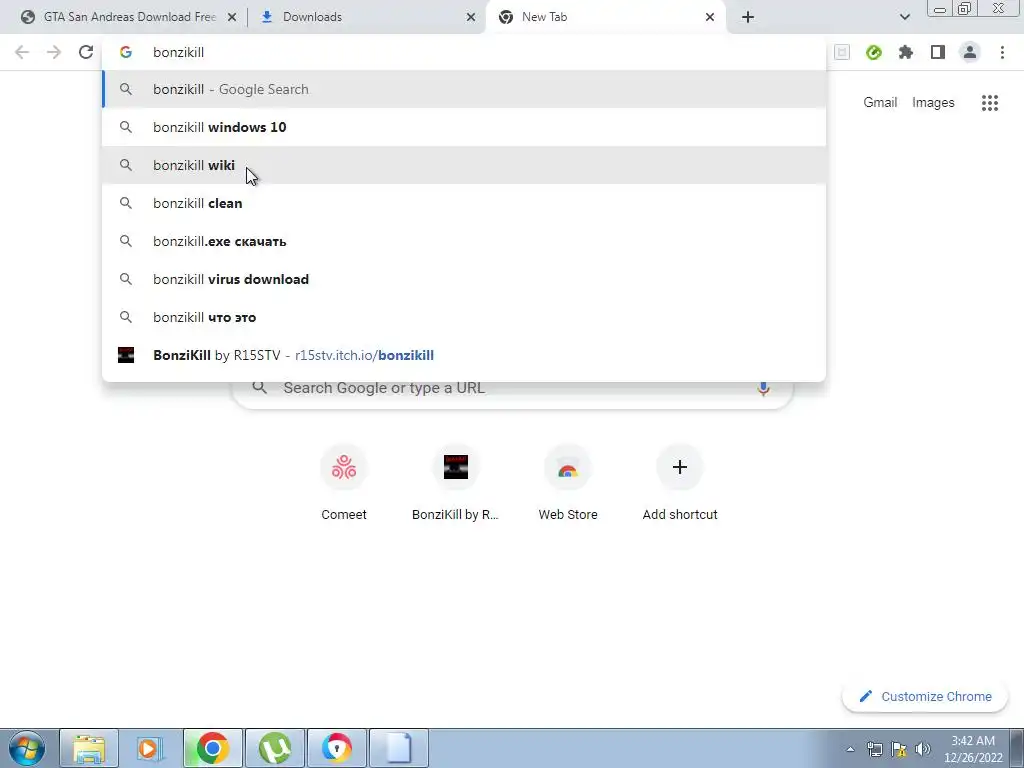Open Windows Explorer from the taskbar
Viewport: 1024px width, 768px height.
pos(89,748)
